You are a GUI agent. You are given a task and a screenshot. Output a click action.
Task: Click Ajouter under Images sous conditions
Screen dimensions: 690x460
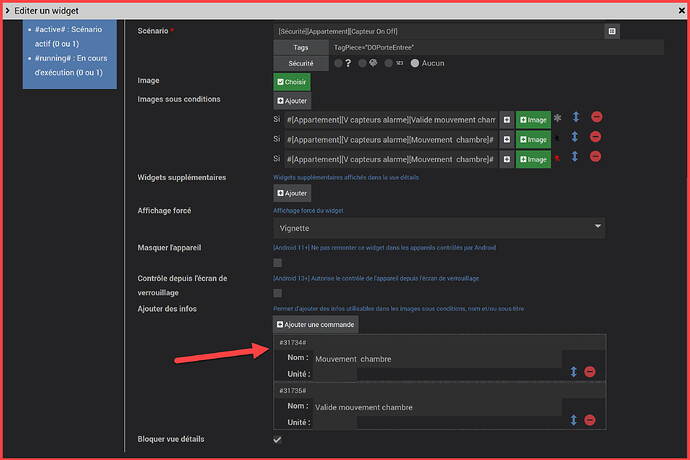click(292, 101)
